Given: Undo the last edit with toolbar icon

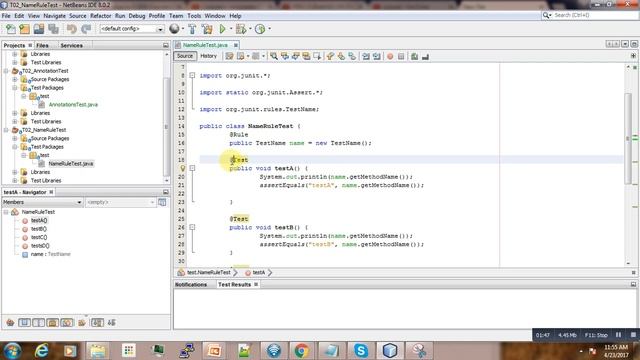Looking at the screenshot, I should coord(72,29).
